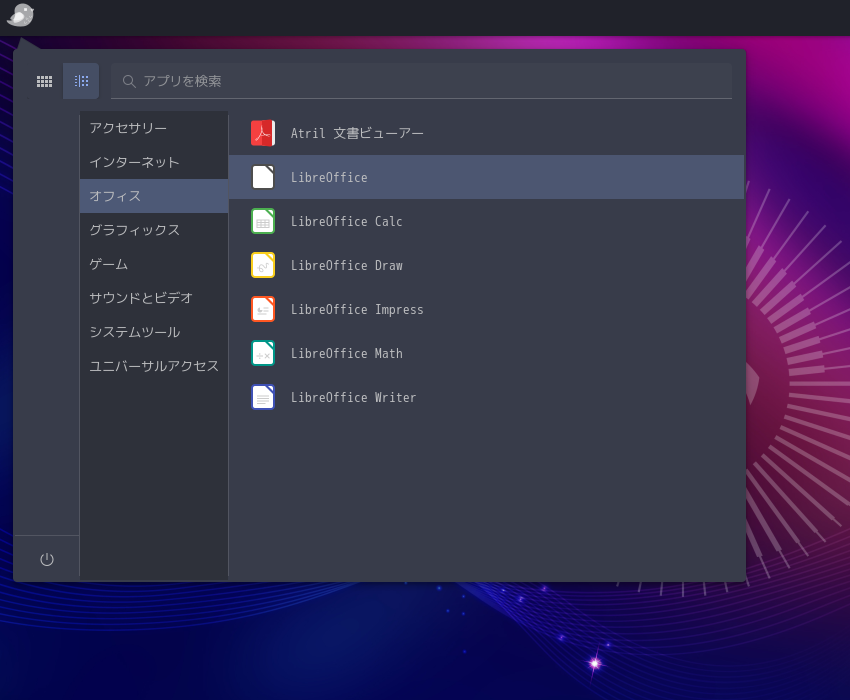Select the アクセサリー category
Image resolution: width=850 pixels, height=700 pixels.
154,129
